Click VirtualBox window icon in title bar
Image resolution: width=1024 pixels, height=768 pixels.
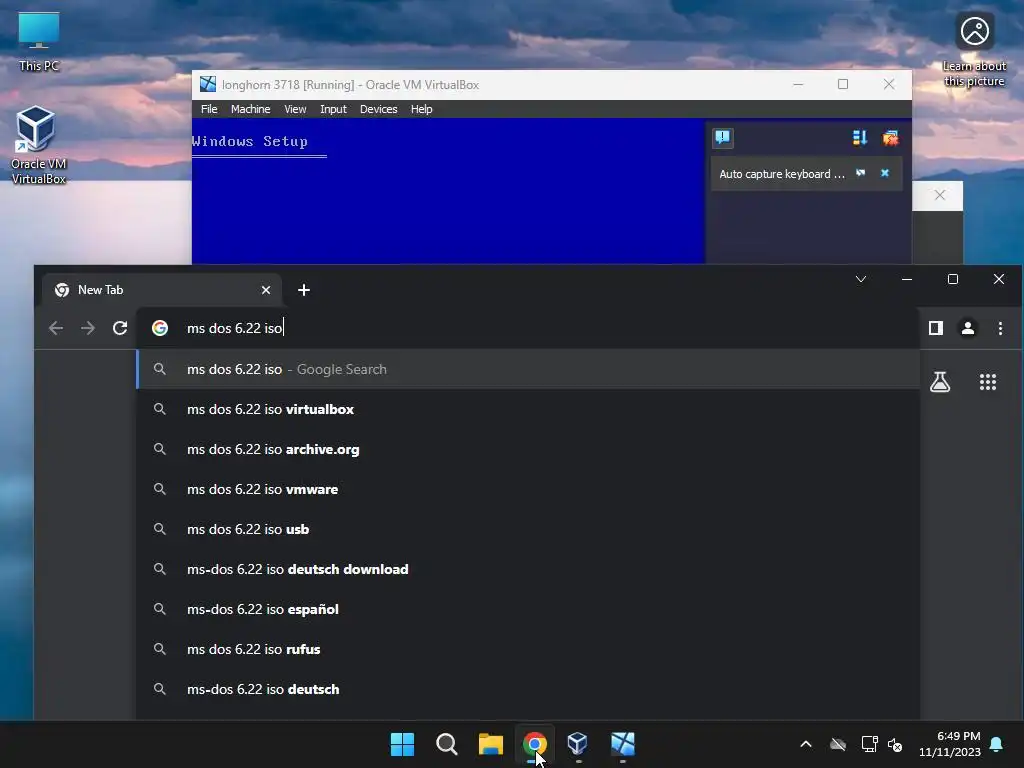tap(208, 84)
